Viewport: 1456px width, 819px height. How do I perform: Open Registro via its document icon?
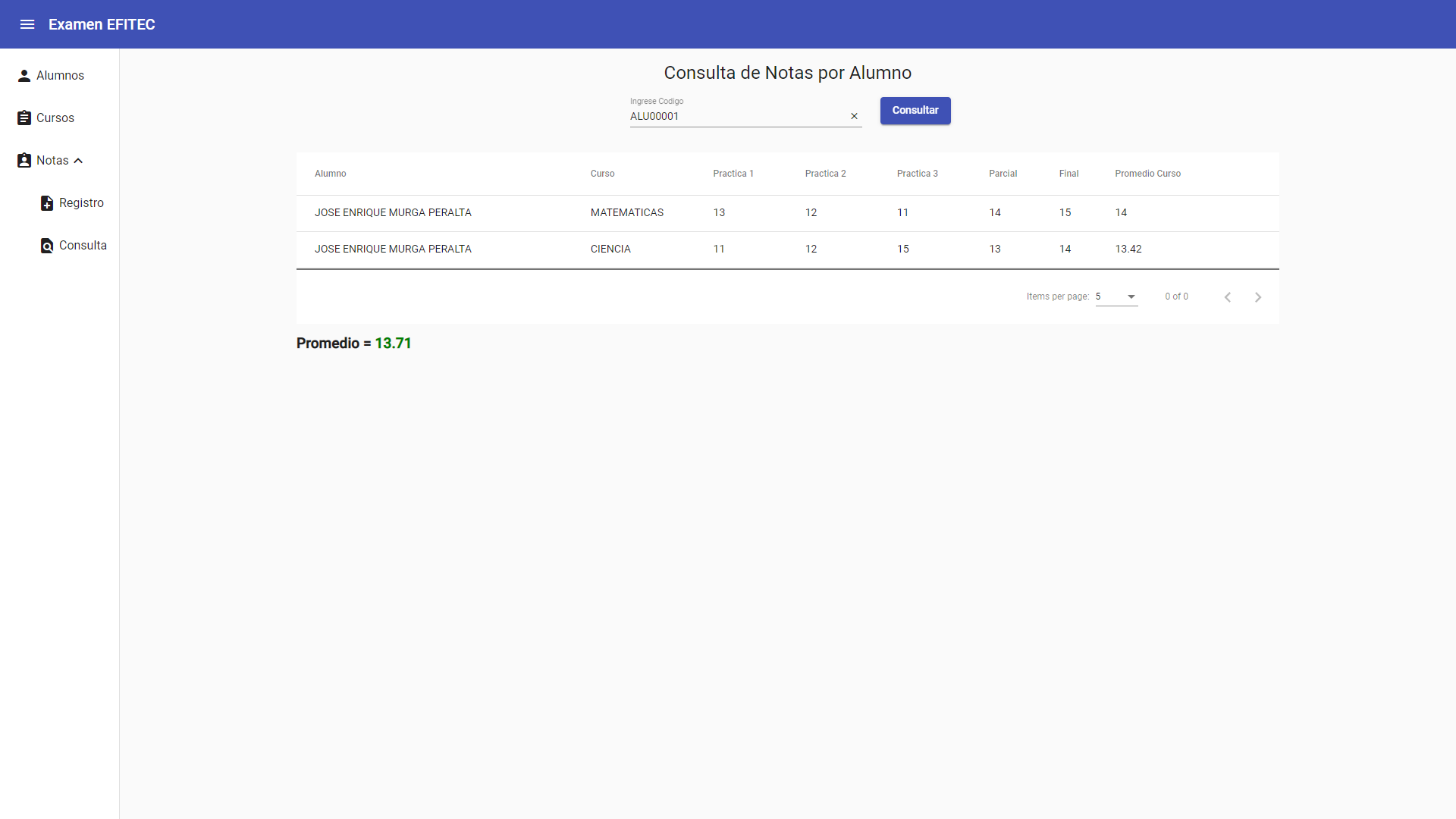46,202
